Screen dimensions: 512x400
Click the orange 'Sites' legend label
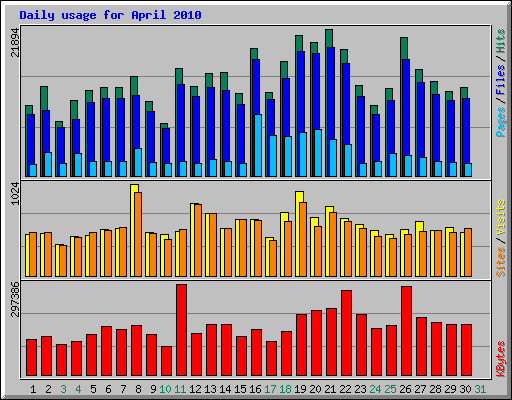pyautogui.click(x=500, y=262)
